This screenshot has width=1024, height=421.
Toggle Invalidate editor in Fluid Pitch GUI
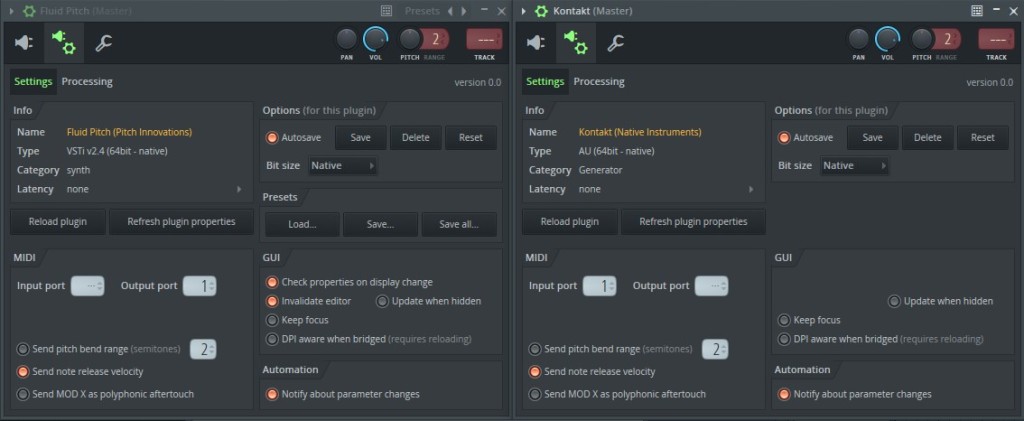pos(272,302)
